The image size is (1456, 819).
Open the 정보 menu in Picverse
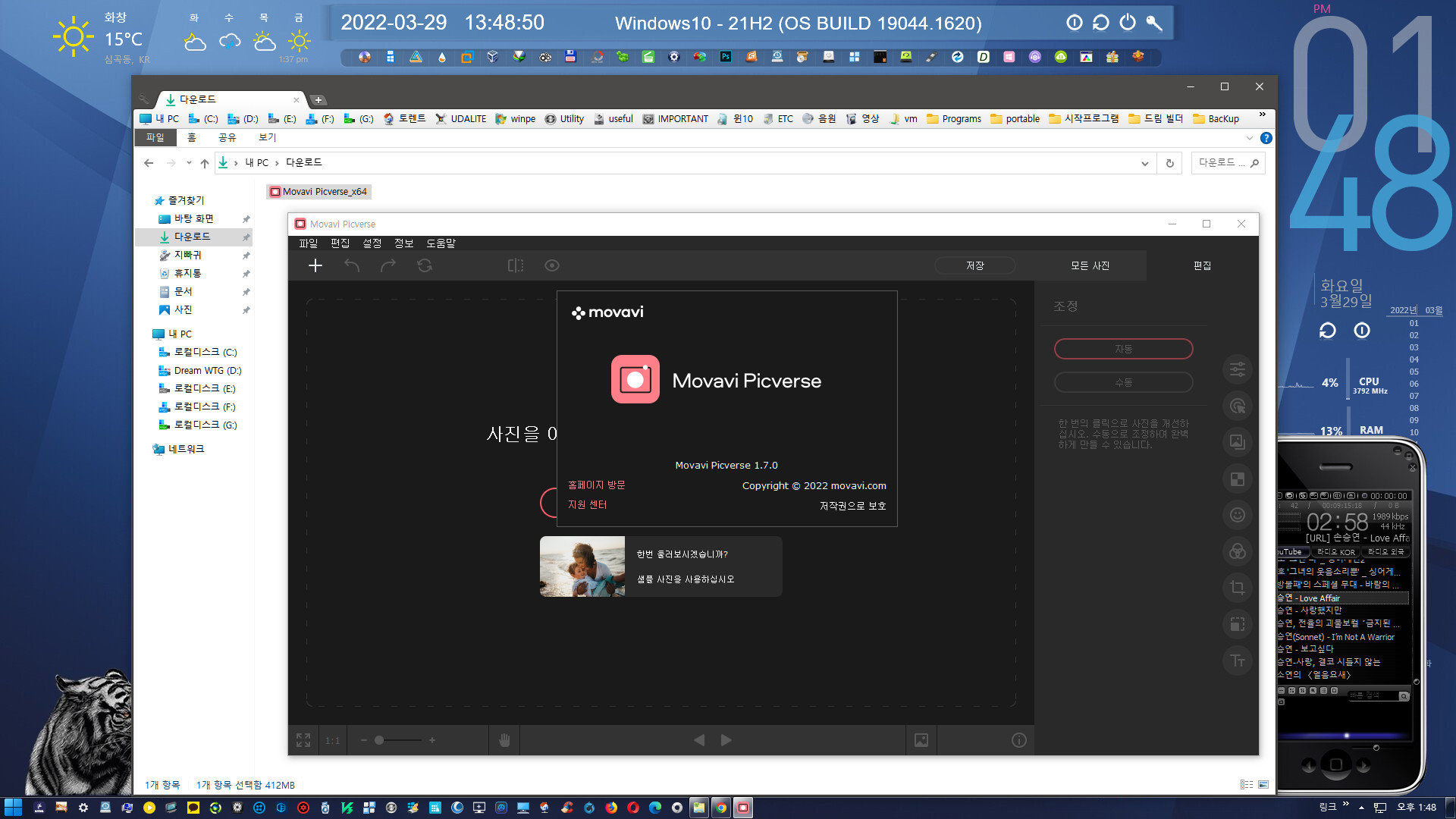tap(404, 243)
